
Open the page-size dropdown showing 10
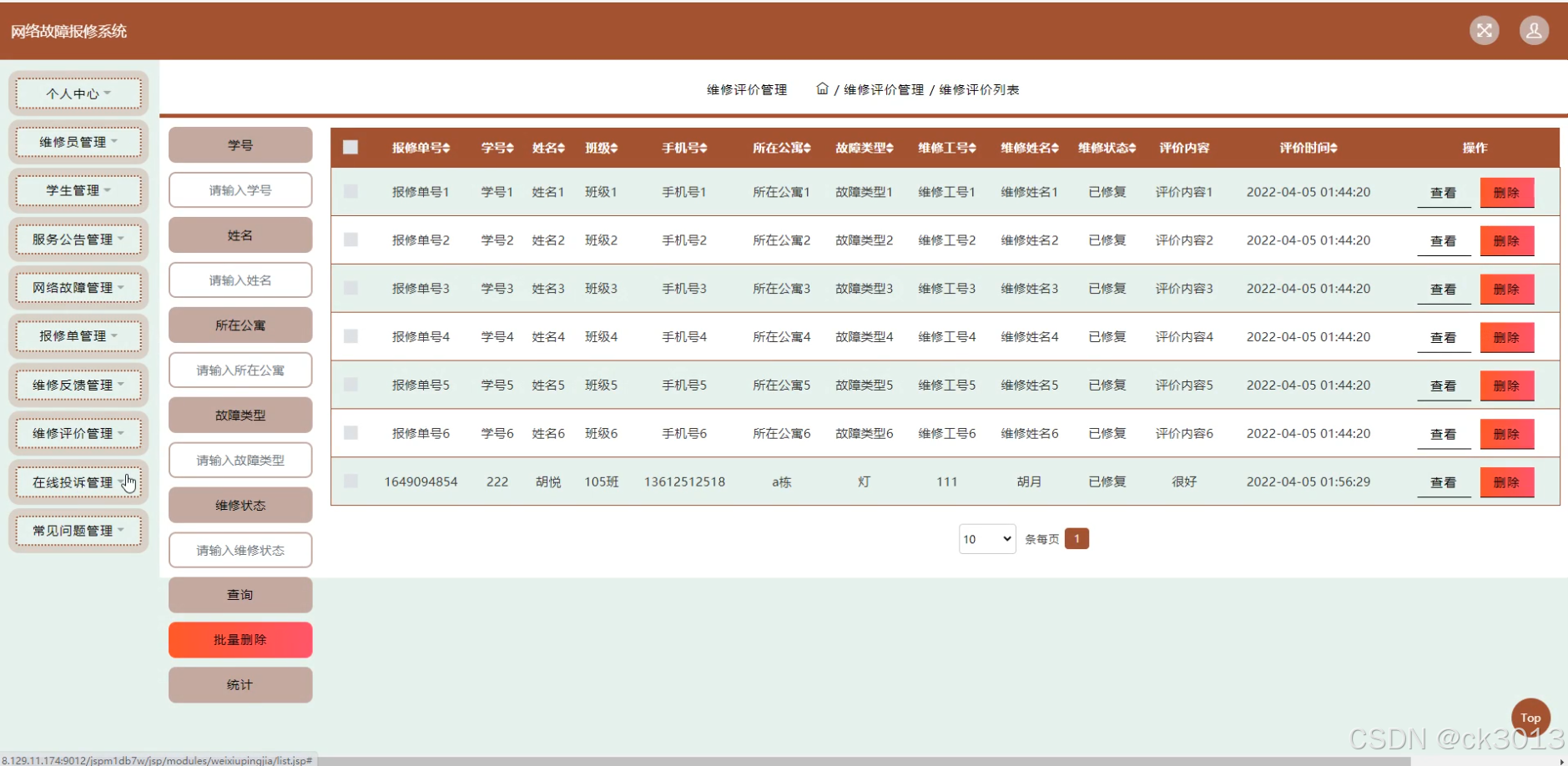coord(987,538)
